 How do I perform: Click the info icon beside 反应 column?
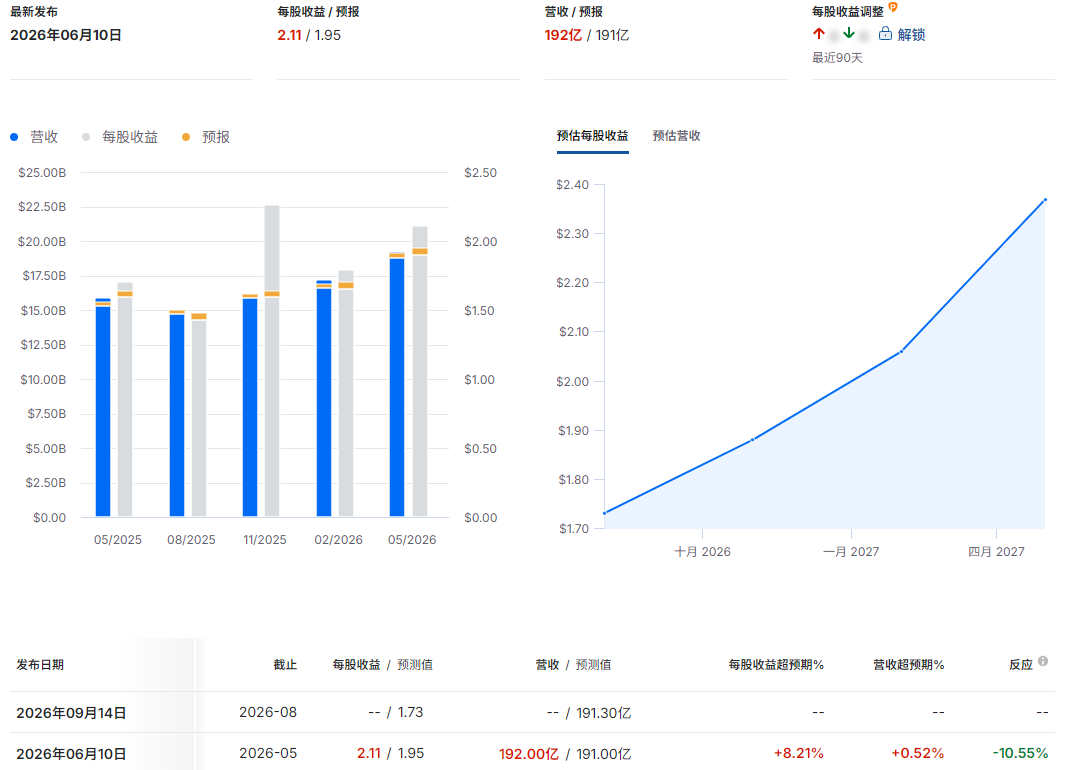(1043, 661)
